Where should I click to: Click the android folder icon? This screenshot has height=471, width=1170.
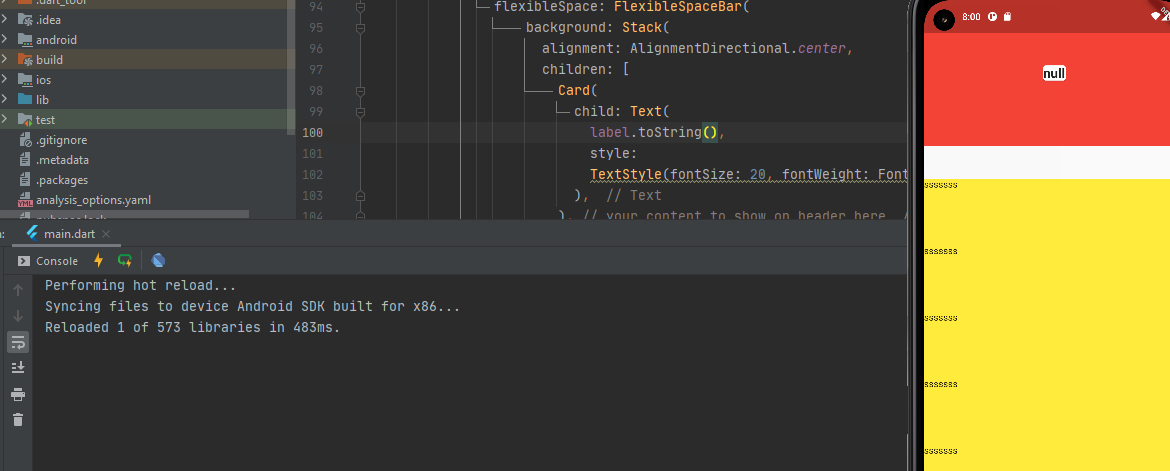point(25,40)
